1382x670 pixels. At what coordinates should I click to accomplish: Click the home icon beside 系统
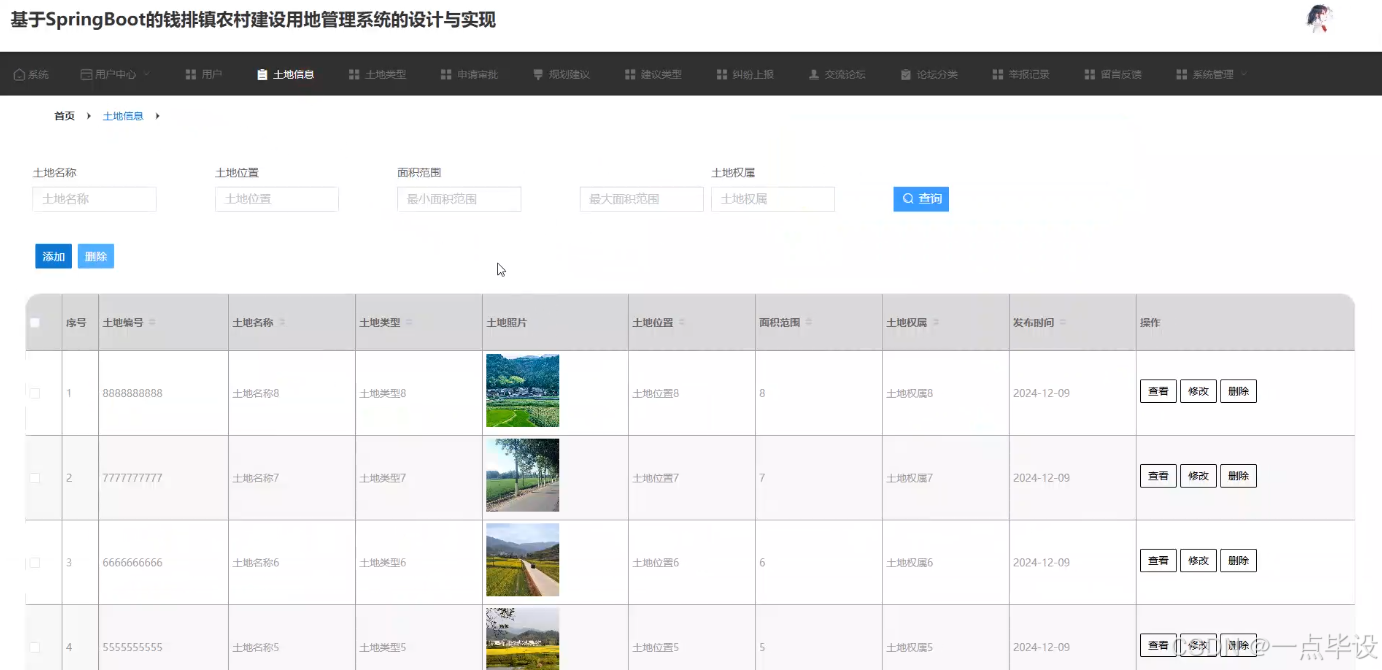point(18,75)
